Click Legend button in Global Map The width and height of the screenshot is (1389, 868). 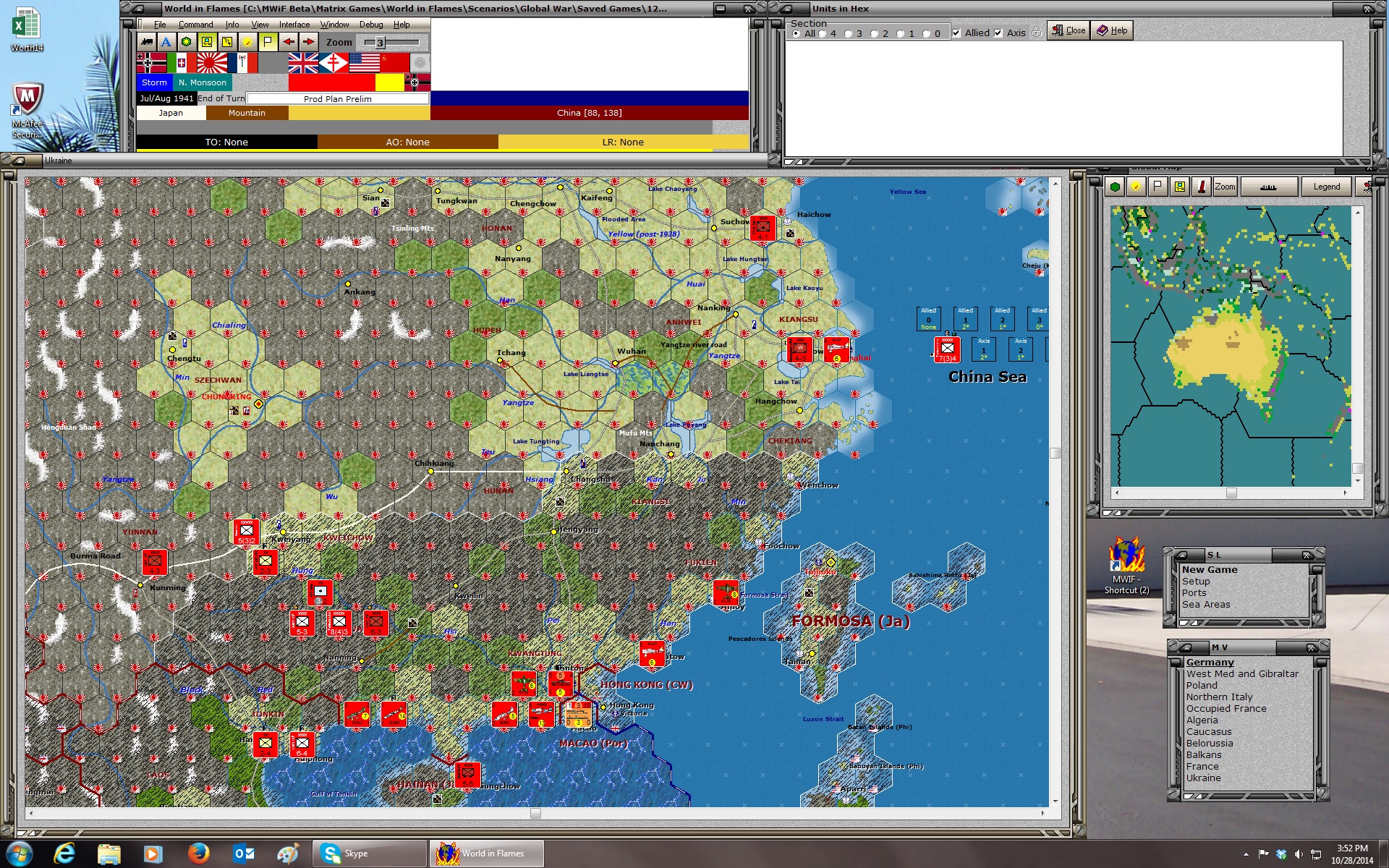point(1327,187)
